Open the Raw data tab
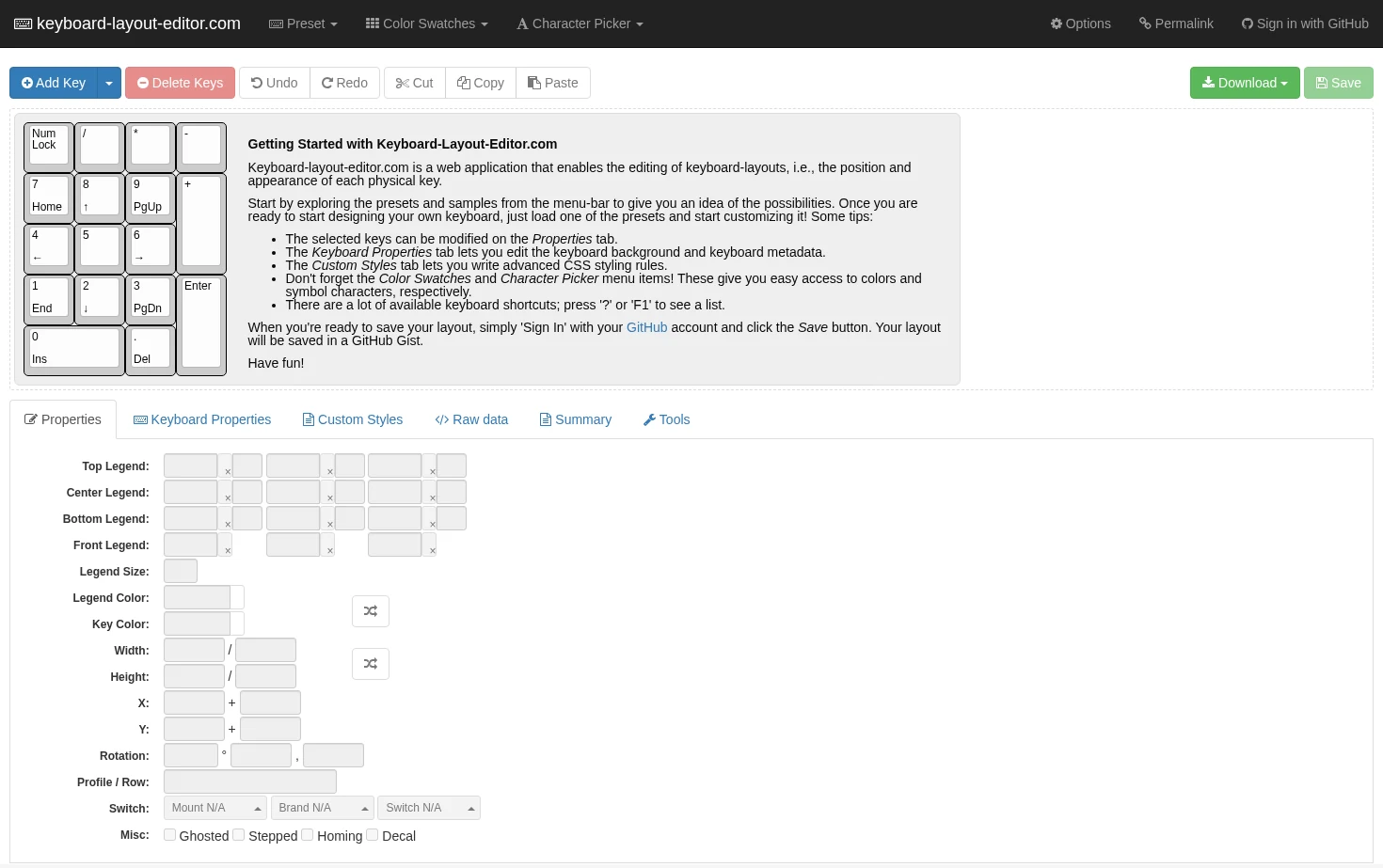The width and height of the screenshot is (1383, 868). point(471,419)
